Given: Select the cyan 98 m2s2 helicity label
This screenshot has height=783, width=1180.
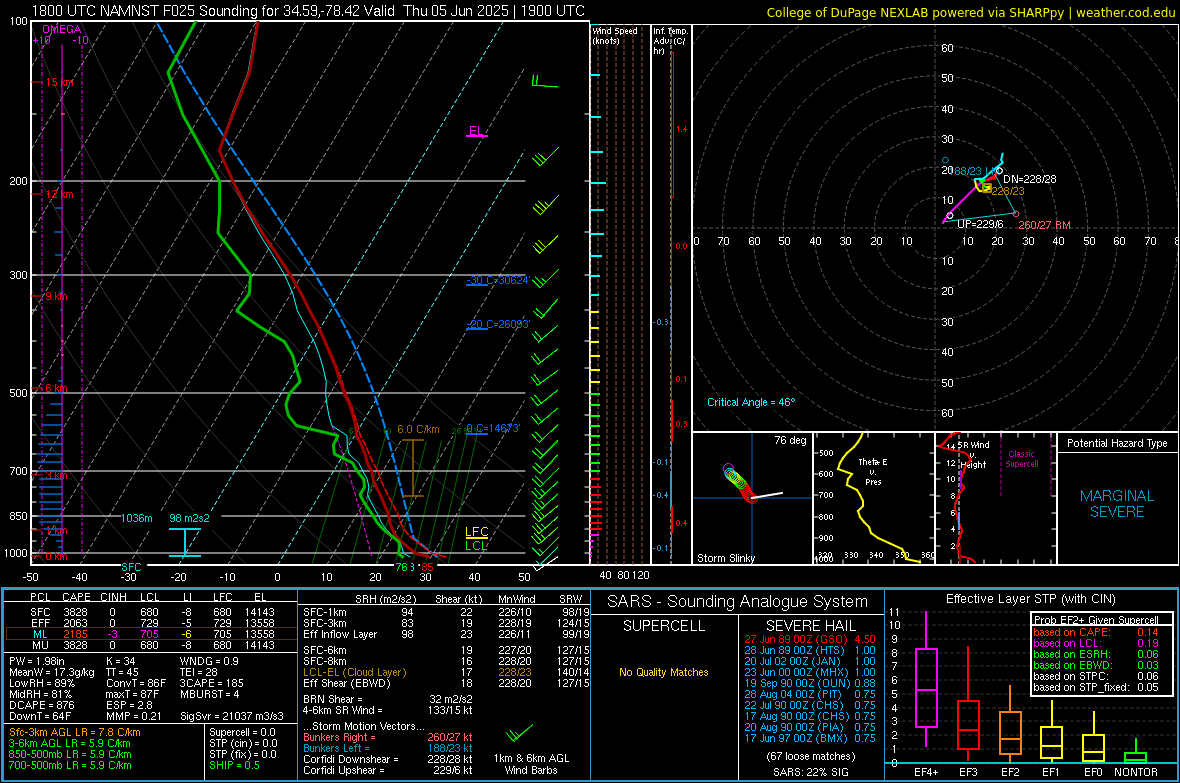Looking at the screenshot, I should [190, 518].
